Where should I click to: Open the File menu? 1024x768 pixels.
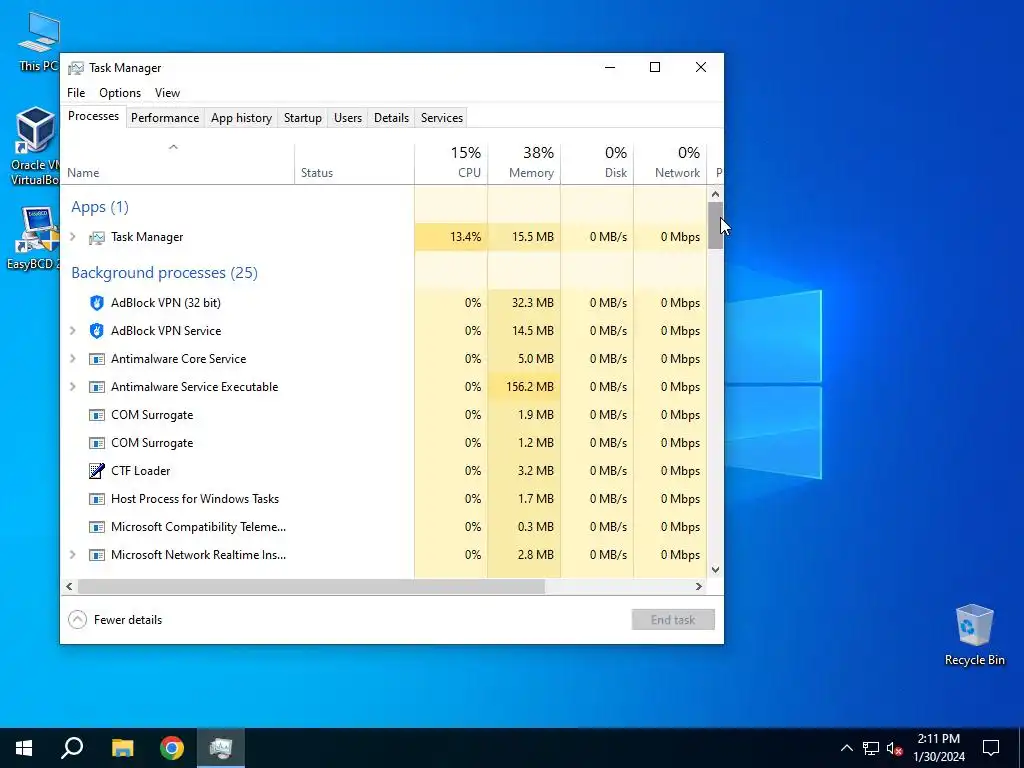click(76, 93)
